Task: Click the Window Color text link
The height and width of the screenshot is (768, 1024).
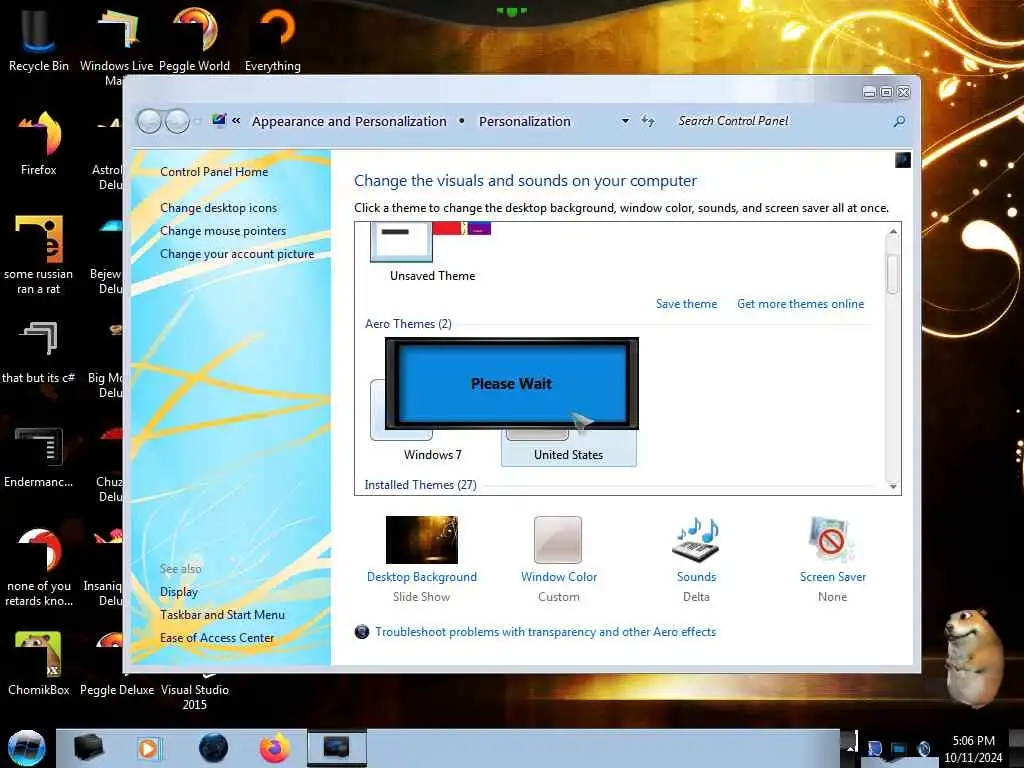Action: (x=559, y=577)
